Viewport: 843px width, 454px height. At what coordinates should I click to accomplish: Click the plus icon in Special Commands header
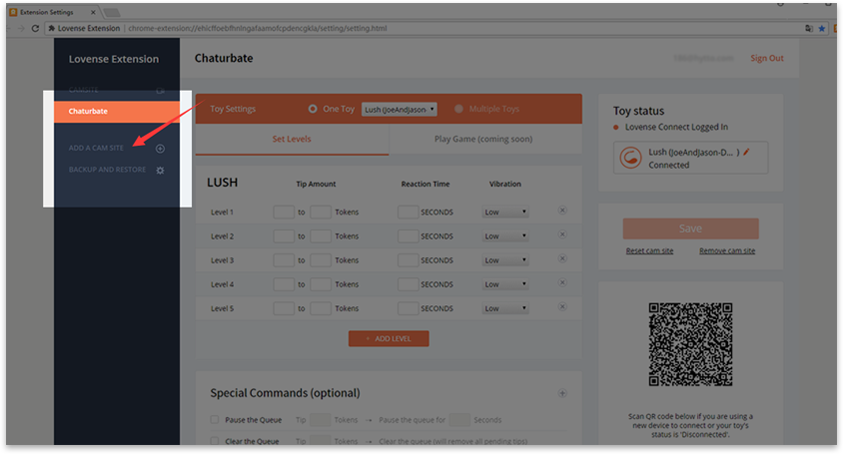pyautogui.click(x=562, y=393)
